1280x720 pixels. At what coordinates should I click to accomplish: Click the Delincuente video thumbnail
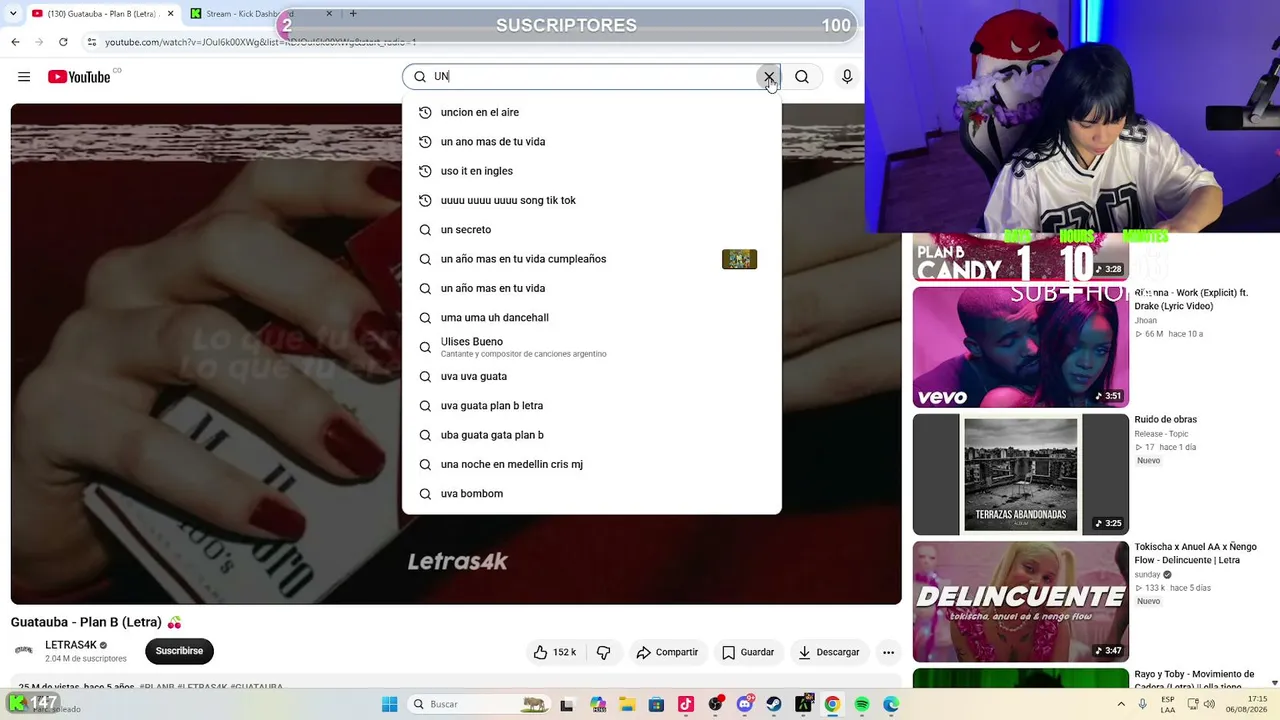click(x=1020, y=601)
